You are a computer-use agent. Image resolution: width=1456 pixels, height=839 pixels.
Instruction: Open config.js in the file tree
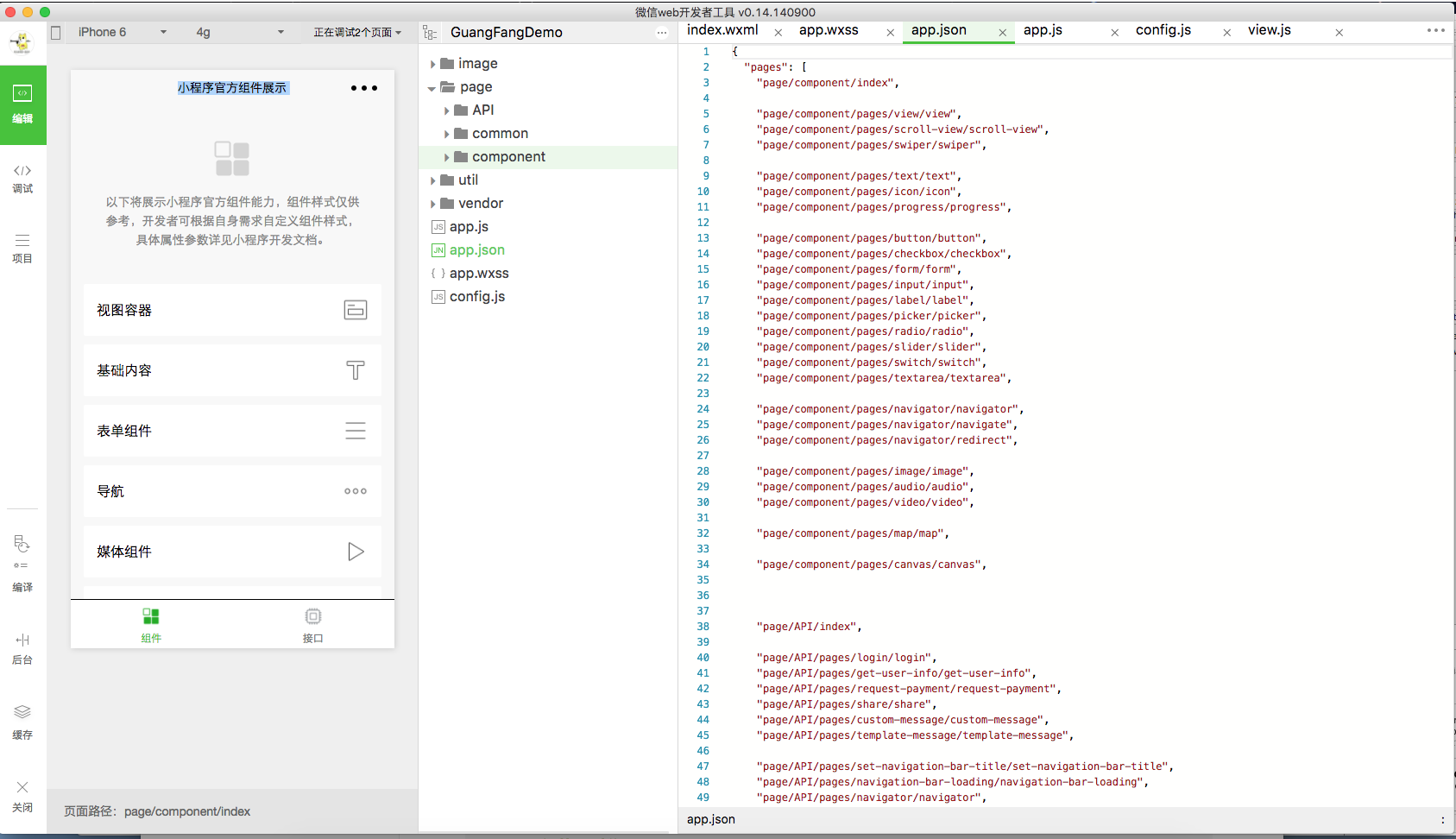point(477,297)
